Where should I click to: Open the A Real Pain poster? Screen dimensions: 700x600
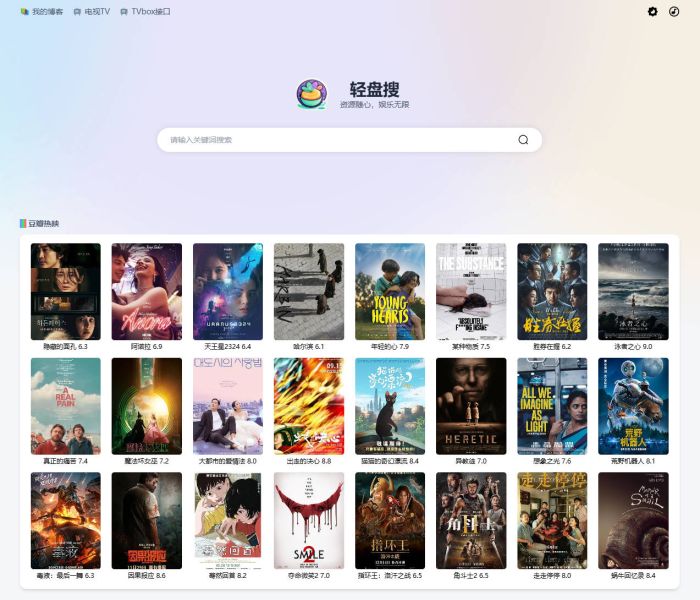click(x=66, y=406)
